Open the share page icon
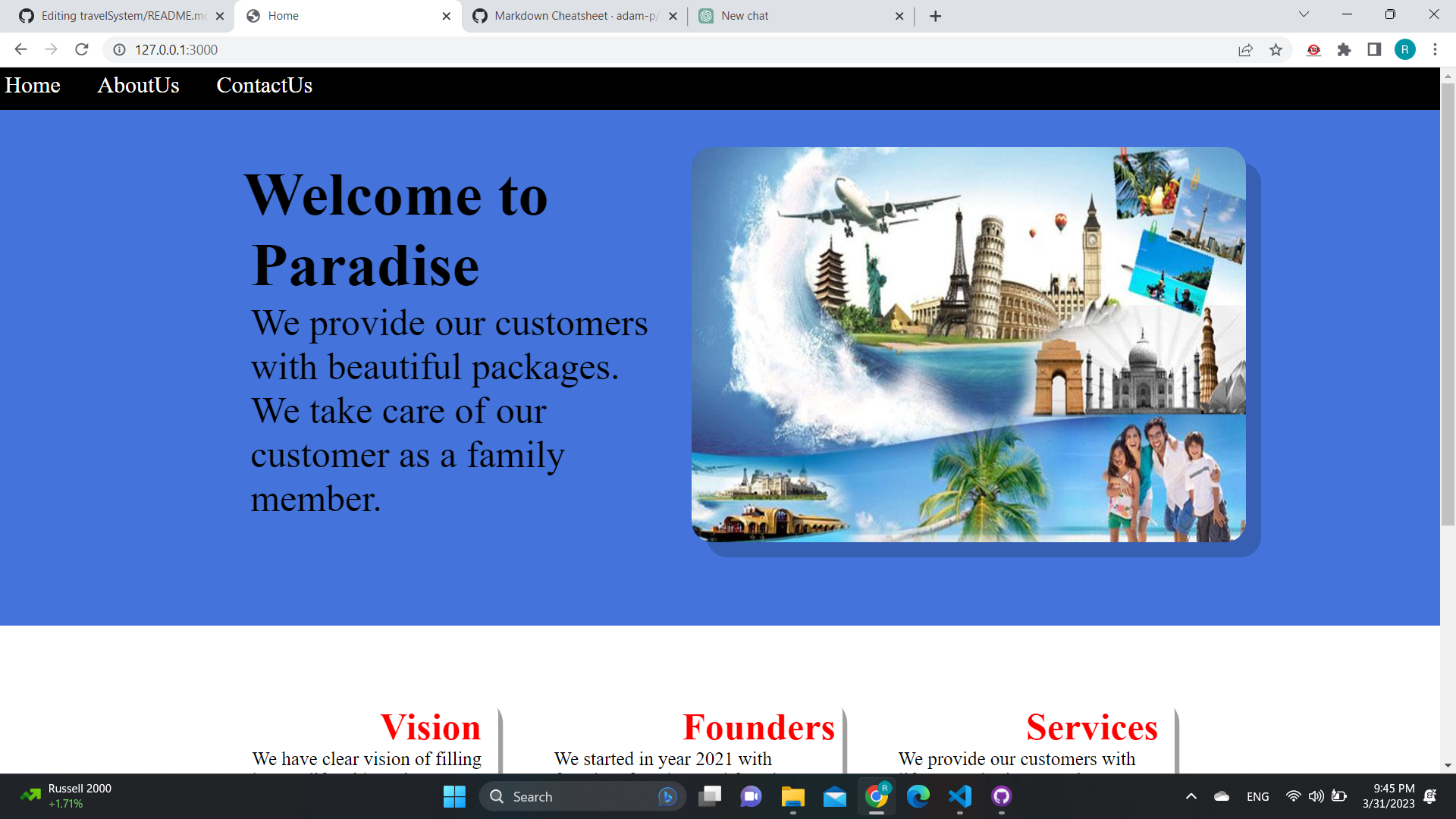 [1245, 49]
